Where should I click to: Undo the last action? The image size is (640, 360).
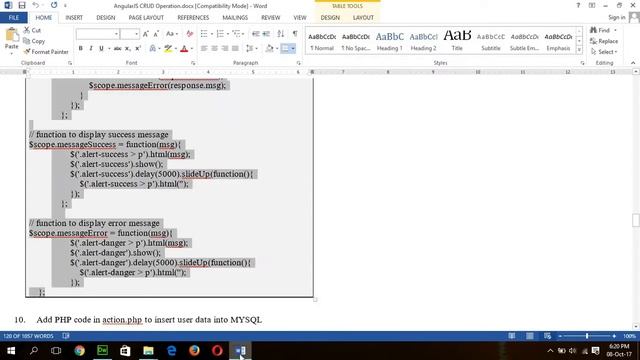click(36, 5)
